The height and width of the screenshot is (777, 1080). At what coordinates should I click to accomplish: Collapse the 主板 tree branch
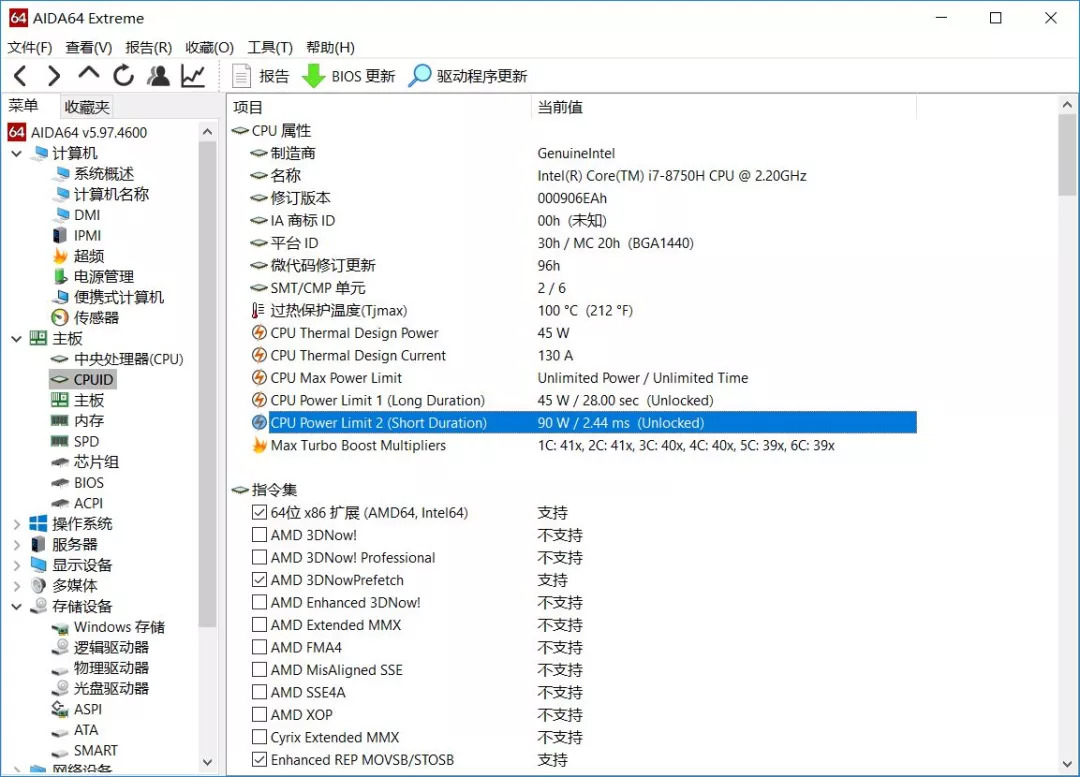pyautogui.click(x=16, y=338)
